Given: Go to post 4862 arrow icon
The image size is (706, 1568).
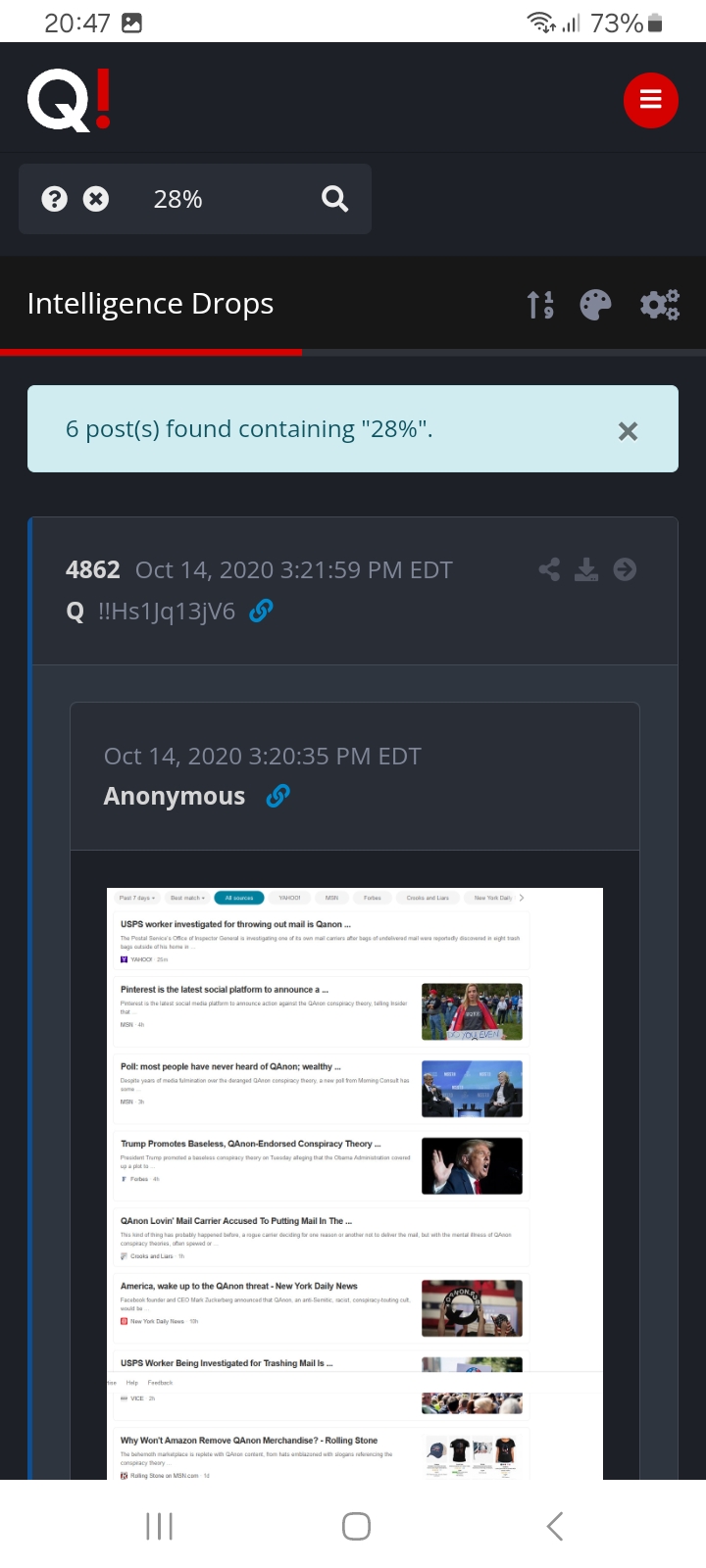Looking at the screenshot, I should [x=625, y=569].
